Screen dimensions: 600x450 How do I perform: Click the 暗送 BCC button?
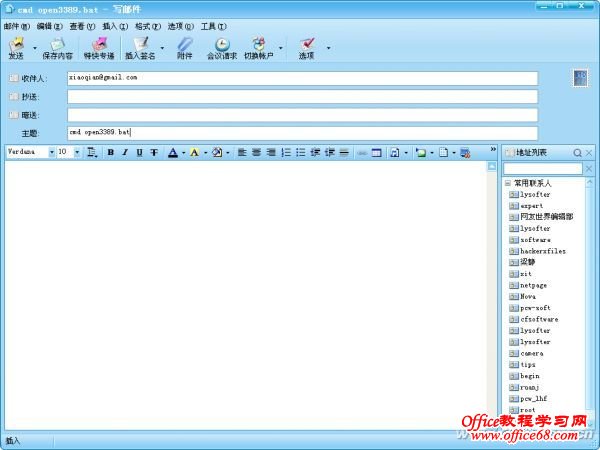click(x=24, y=115)
